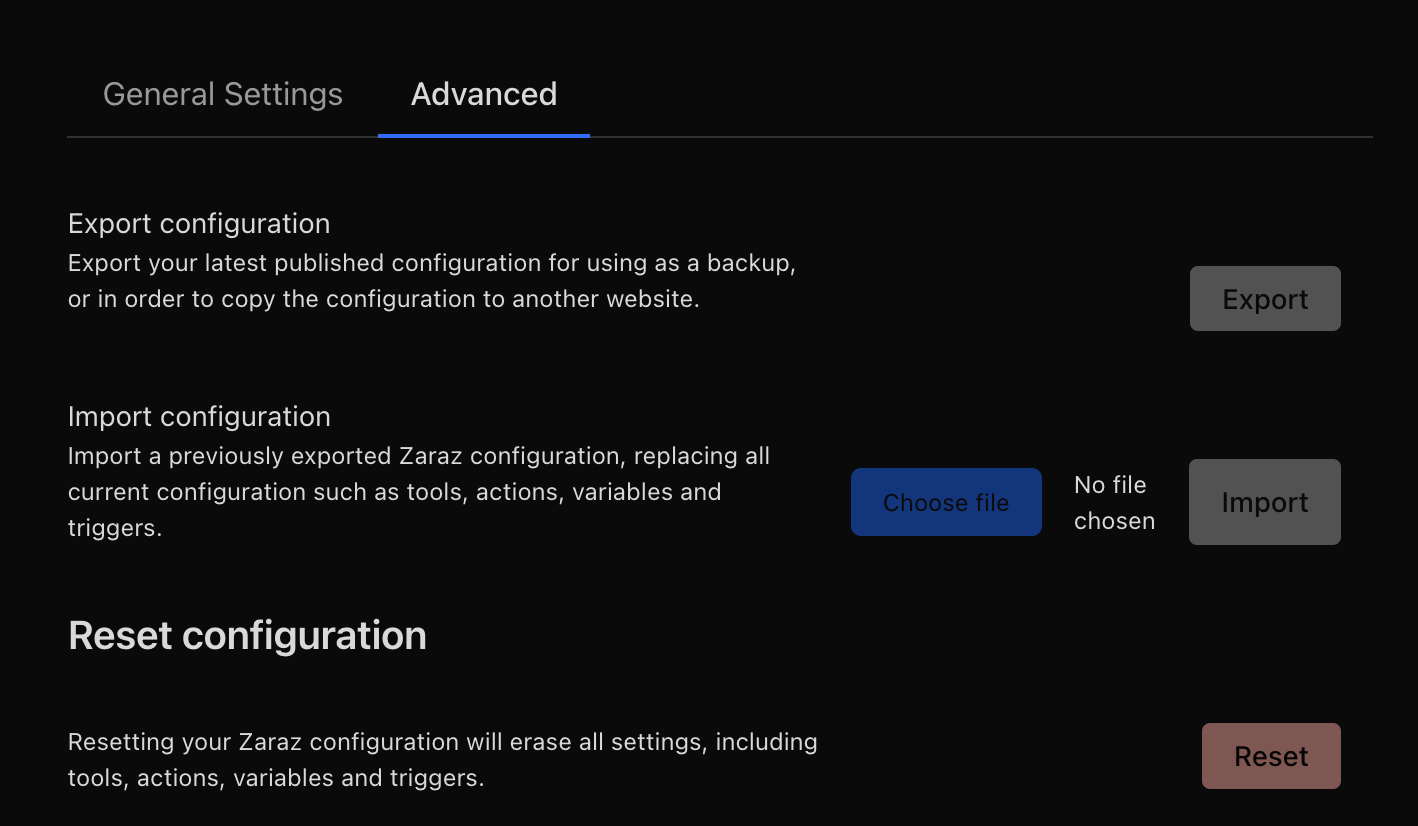Click the blue underline under Advanced
Screen dimensions: 1418x826
tap(484, 135)
